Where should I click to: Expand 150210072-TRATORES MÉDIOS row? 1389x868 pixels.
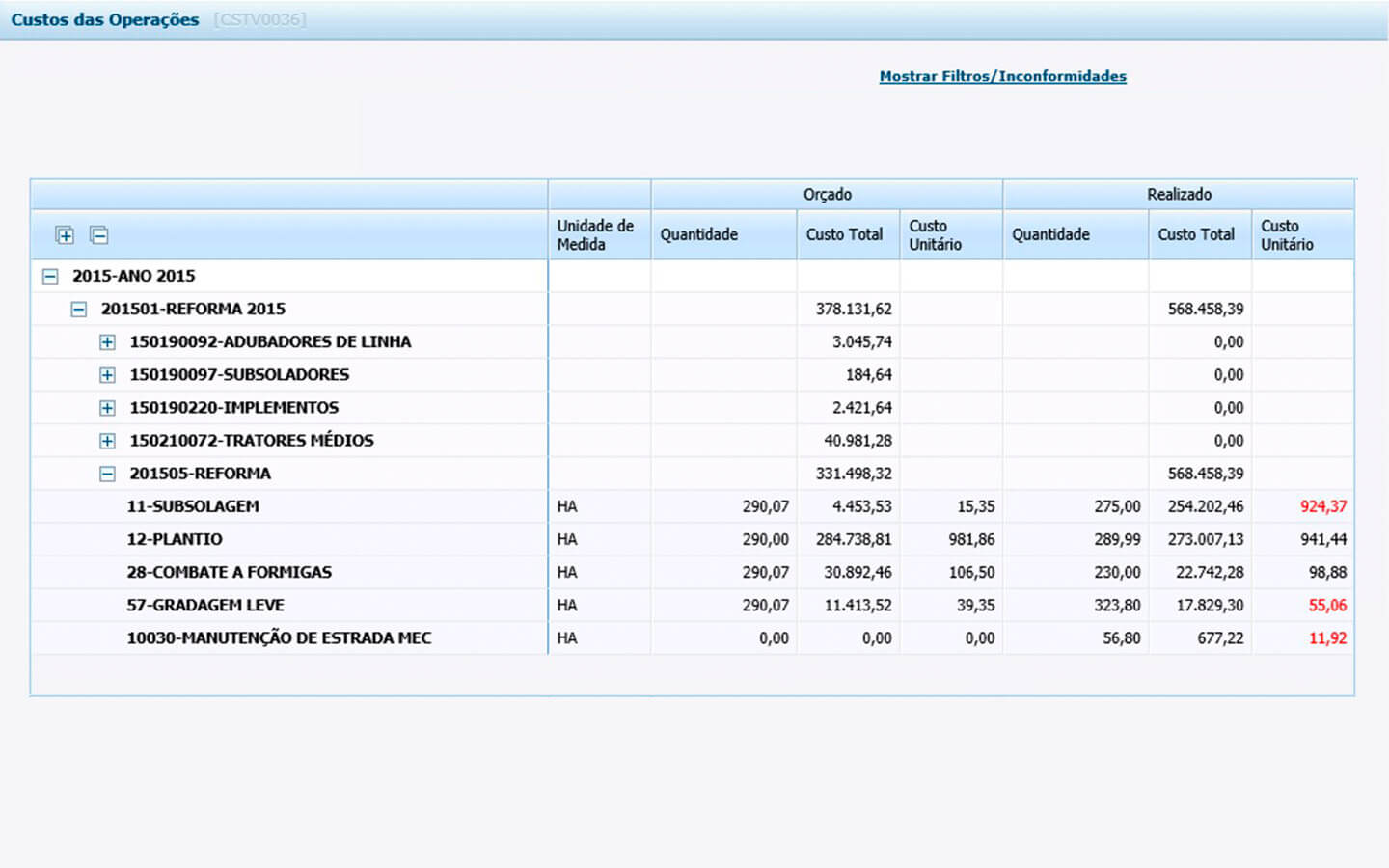tap(107, 441)
